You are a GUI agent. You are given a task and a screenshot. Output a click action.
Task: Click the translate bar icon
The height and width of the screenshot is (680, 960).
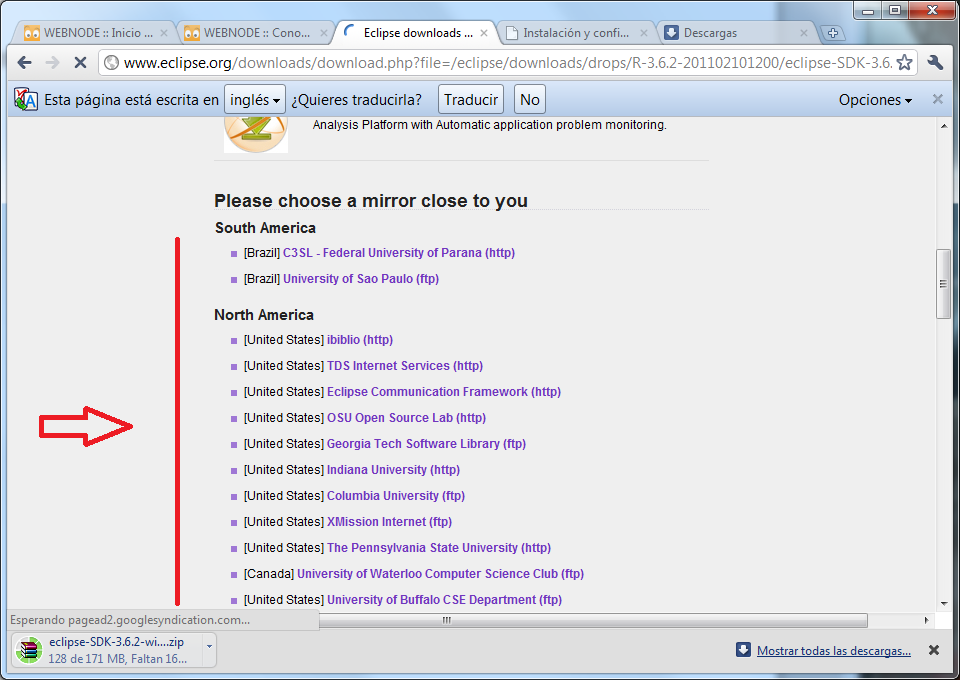(x=26, y=99)
